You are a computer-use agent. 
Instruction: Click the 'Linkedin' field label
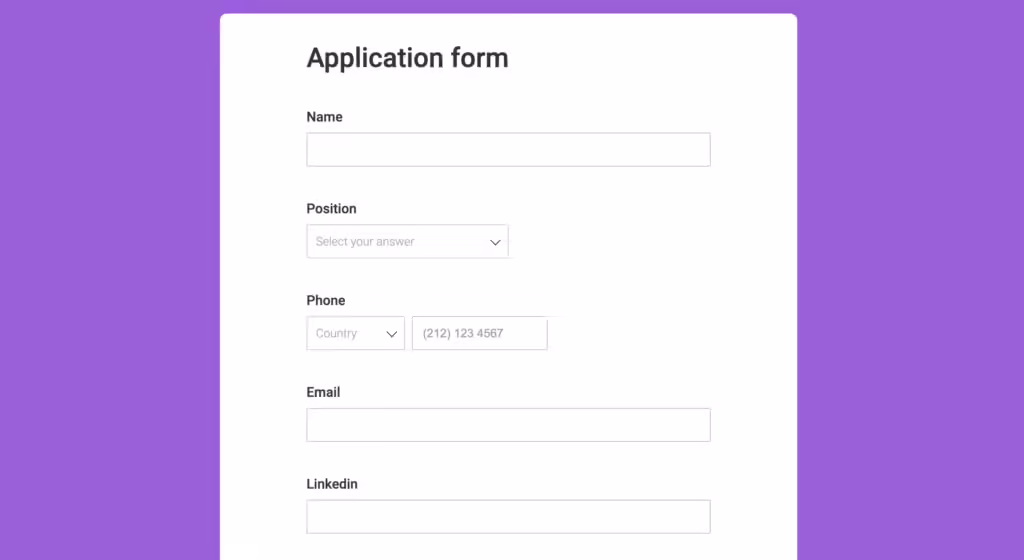[x=332, y=484]
